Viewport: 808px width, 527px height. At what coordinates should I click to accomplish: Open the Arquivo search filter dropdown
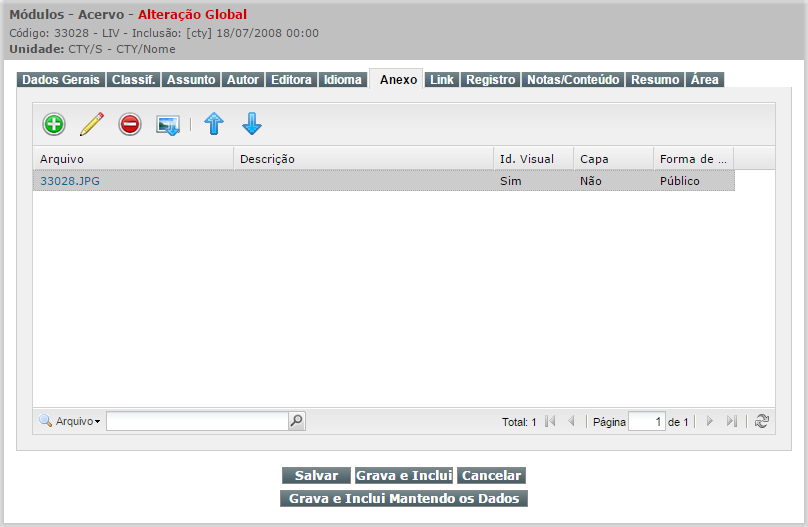coord(70,422)
